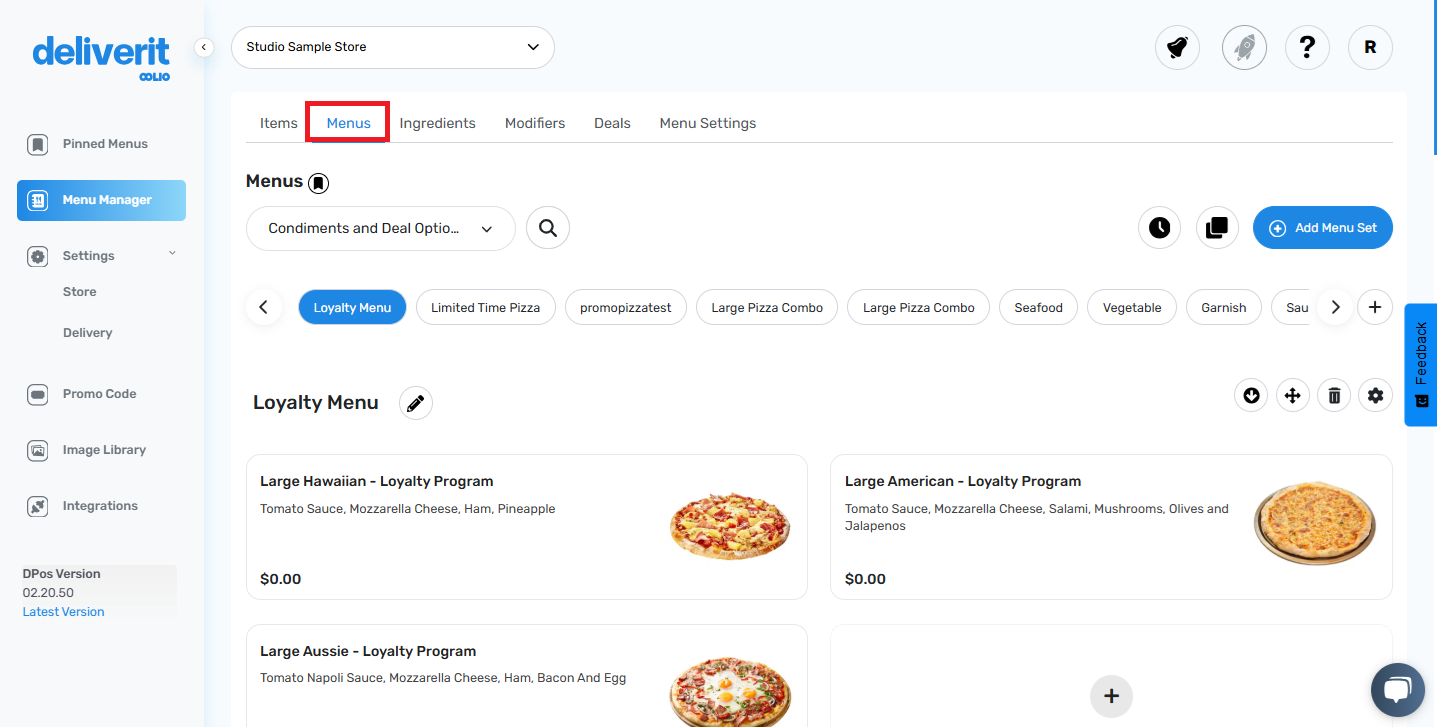Screen dimensions: 1437x727
Task: Open the Condiments and Deal Options dropdown
Action: tap(381, 228)
